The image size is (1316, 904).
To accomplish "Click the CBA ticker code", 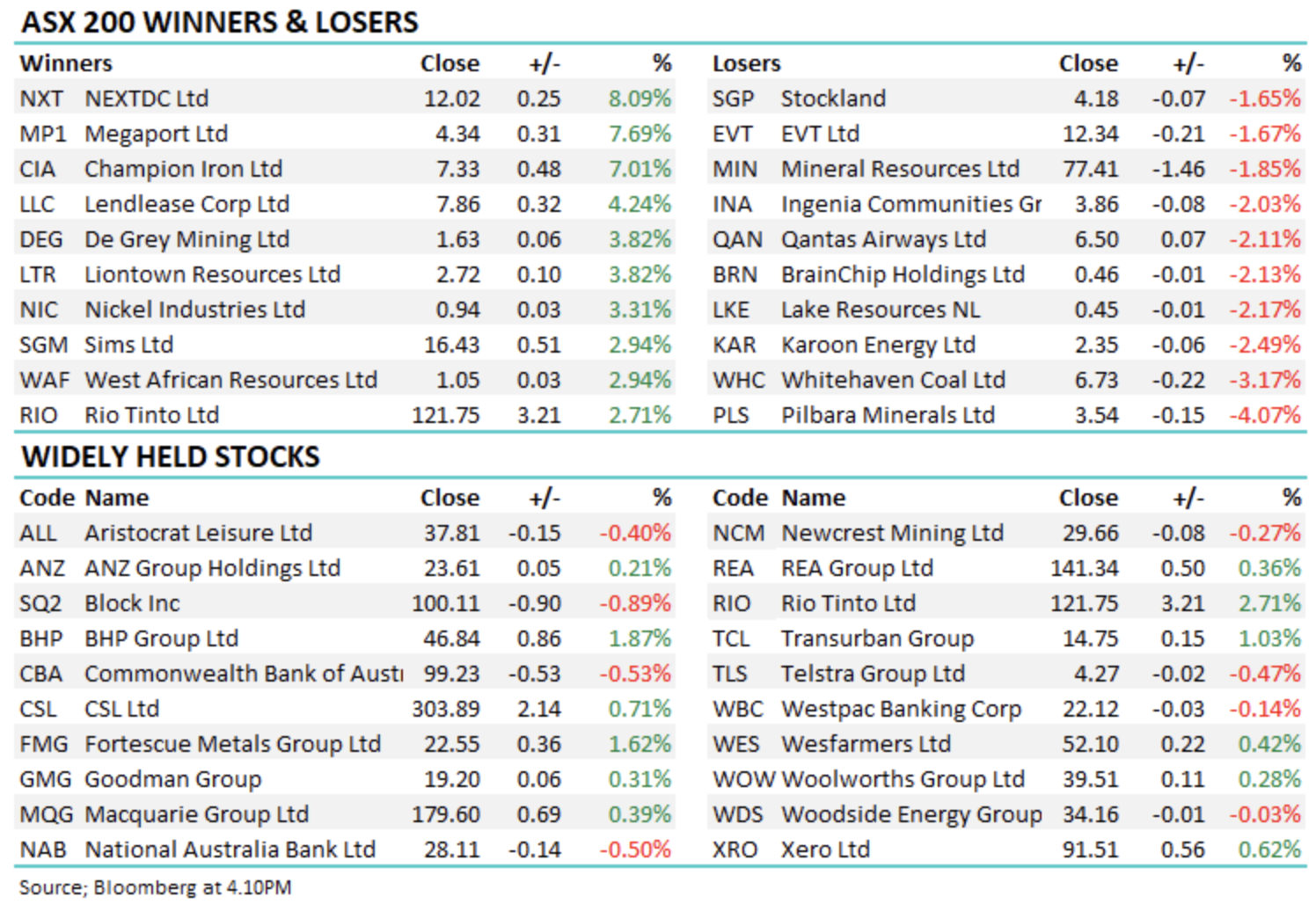I will [x=40, y=674].
